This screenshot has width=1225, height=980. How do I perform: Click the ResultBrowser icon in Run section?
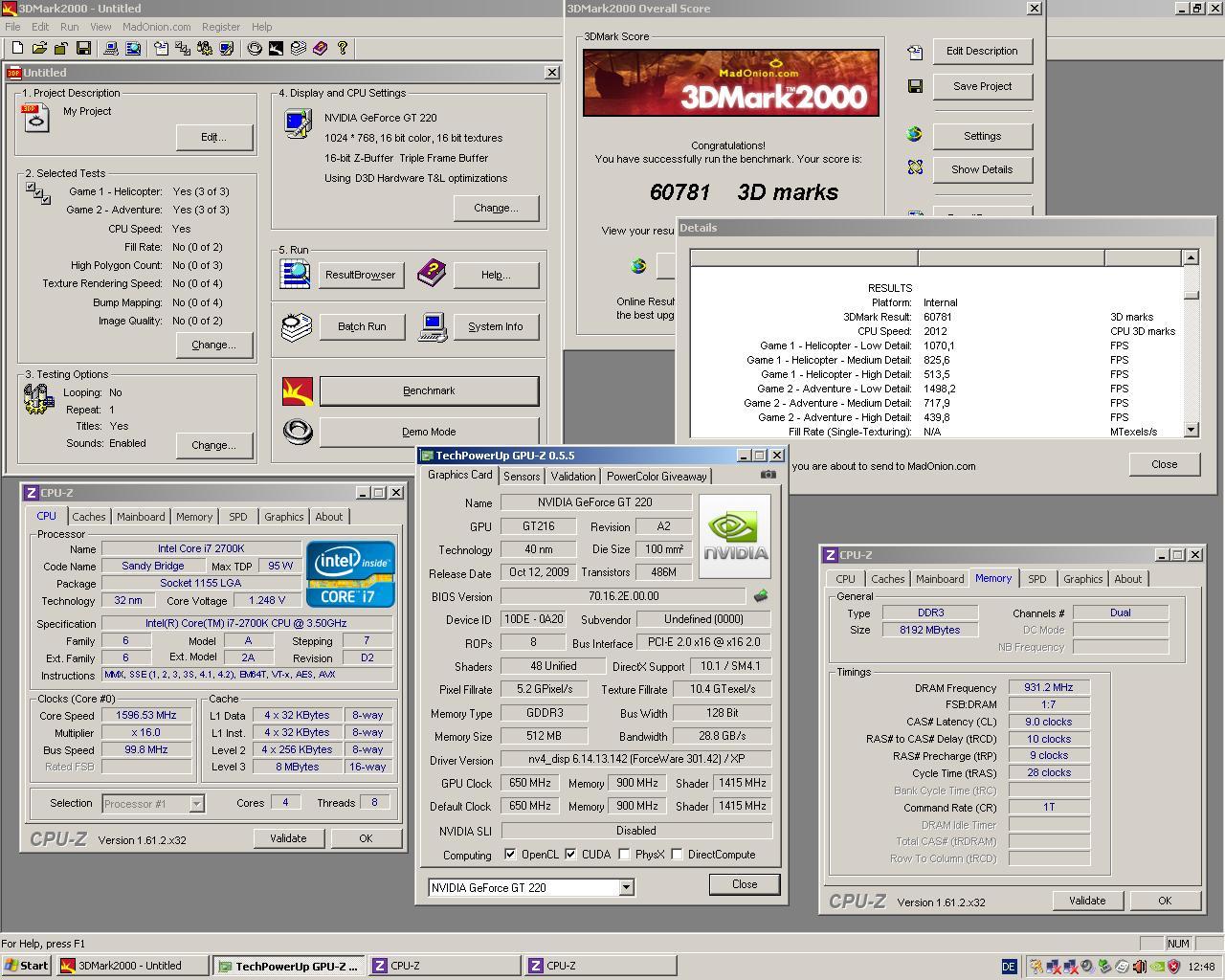295,274
